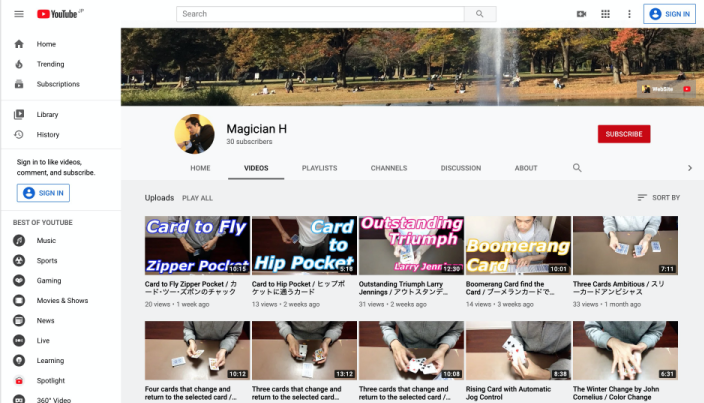Screen dimensions: 704x403
Task: Click the Live icon in sidebar
Action: 19,340
